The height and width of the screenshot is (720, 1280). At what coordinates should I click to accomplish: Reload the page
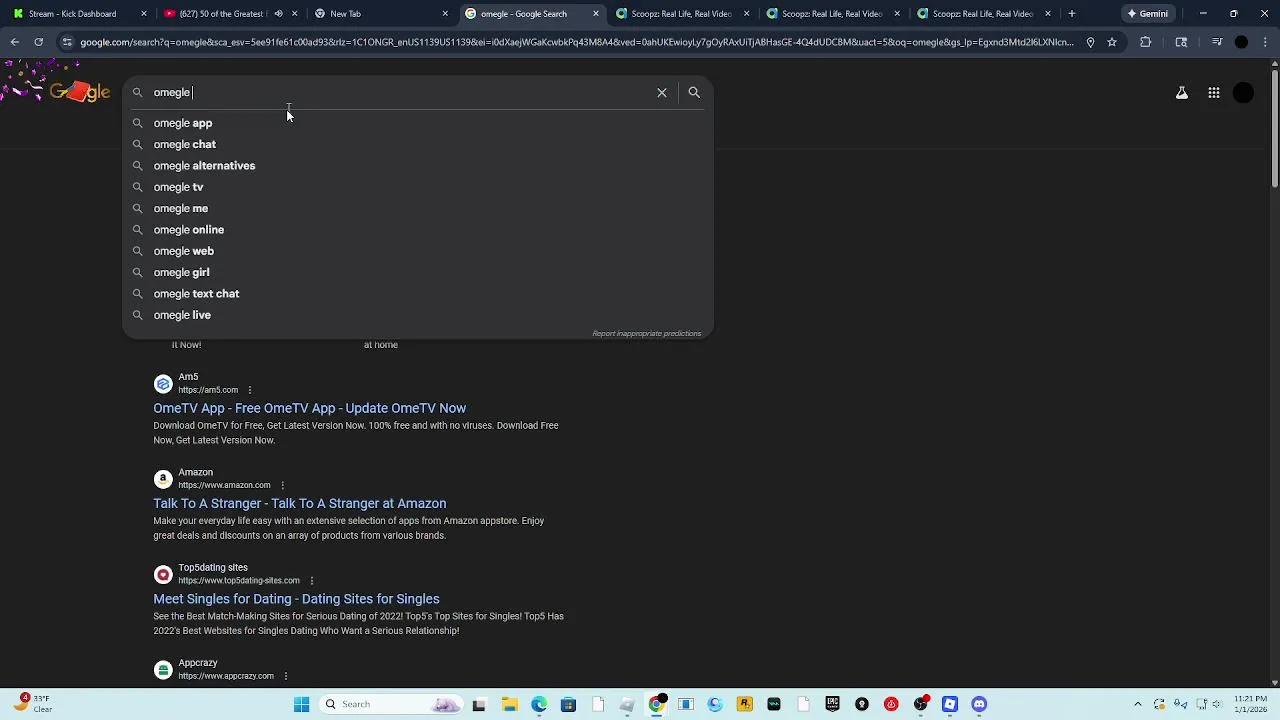pyautogui.click(x=38, y=42)
